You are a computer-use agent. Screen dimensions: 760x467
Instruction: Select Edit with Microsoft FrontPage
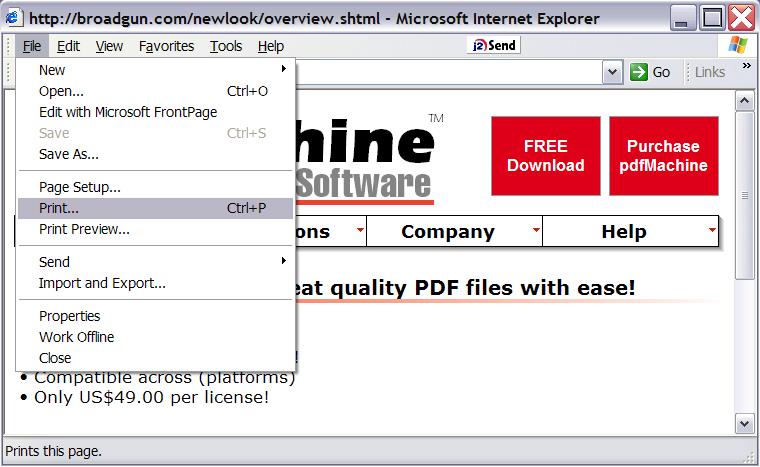pos(156,112)
